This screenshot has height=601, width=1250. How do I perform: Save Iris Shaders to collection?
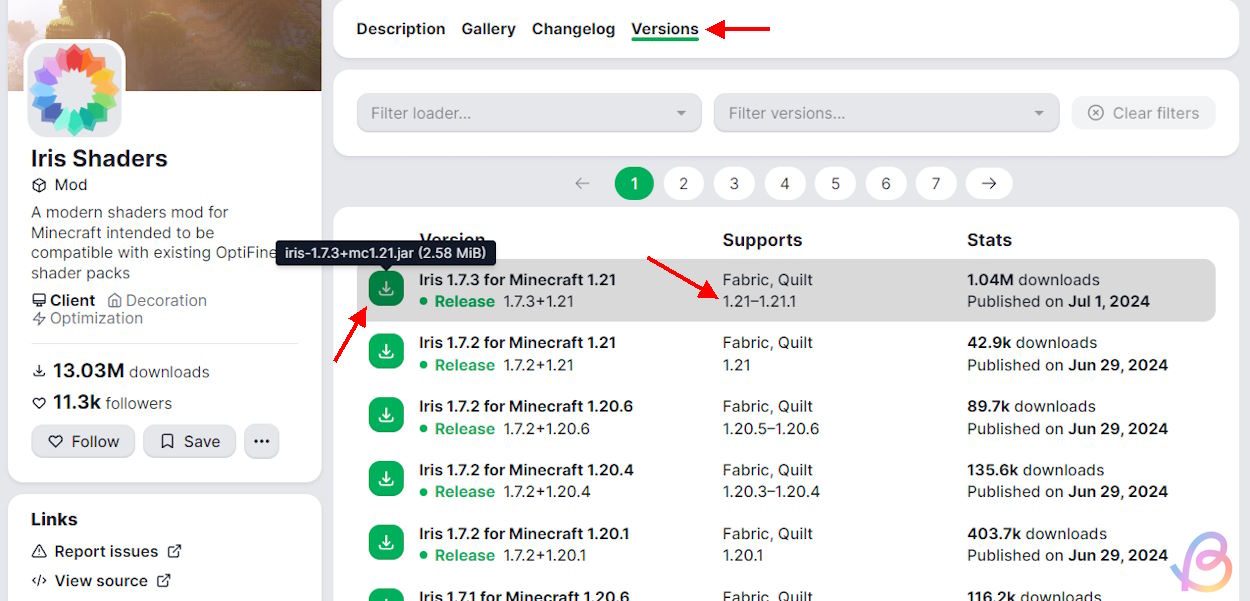coord(189,441)
